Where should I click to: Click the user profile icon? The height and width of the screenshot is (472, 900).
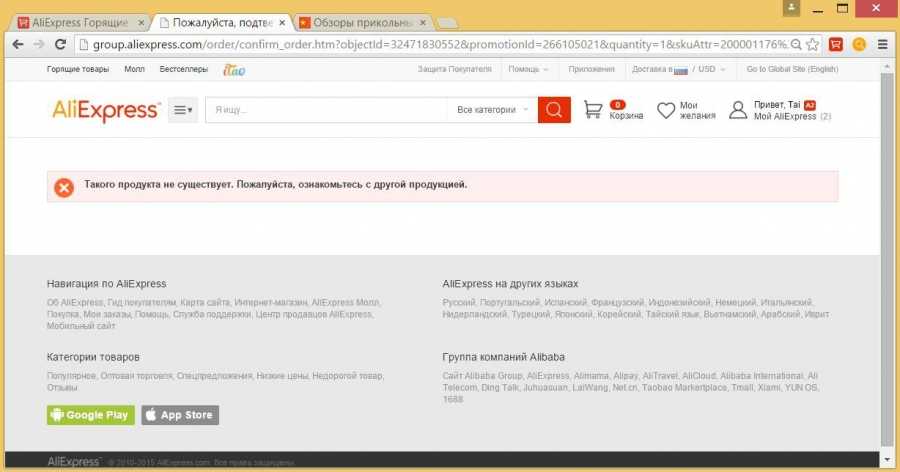[738, 110]
